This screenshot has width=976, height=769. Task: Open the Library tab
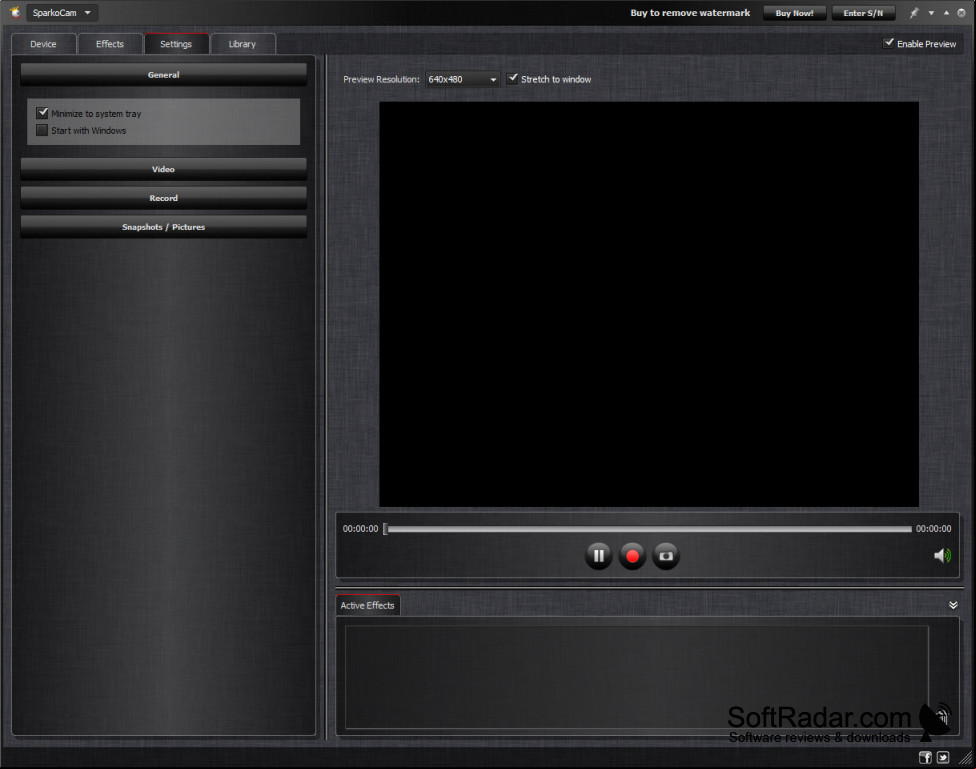coord(242,44)
